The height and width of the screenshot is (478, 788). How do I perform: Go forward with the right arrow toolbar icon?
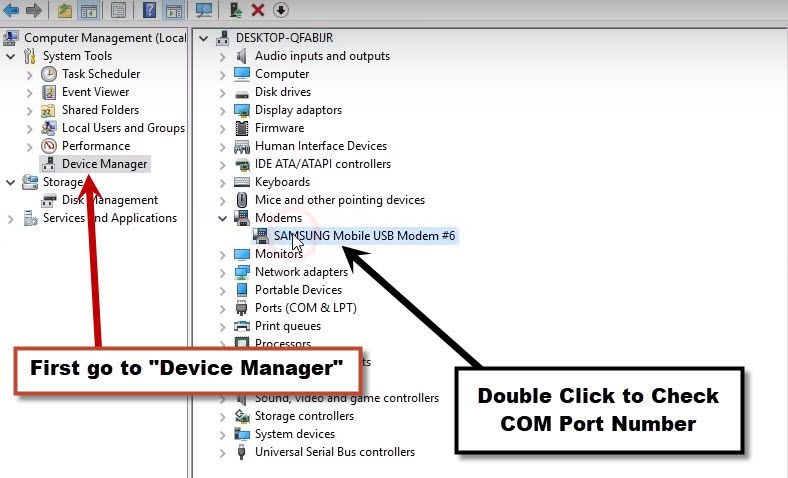coord(33,10)
